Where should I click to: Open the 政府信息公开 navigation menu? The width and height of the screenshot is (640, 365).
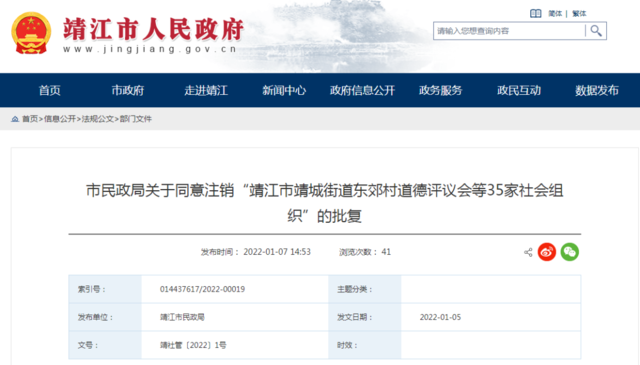362,90
